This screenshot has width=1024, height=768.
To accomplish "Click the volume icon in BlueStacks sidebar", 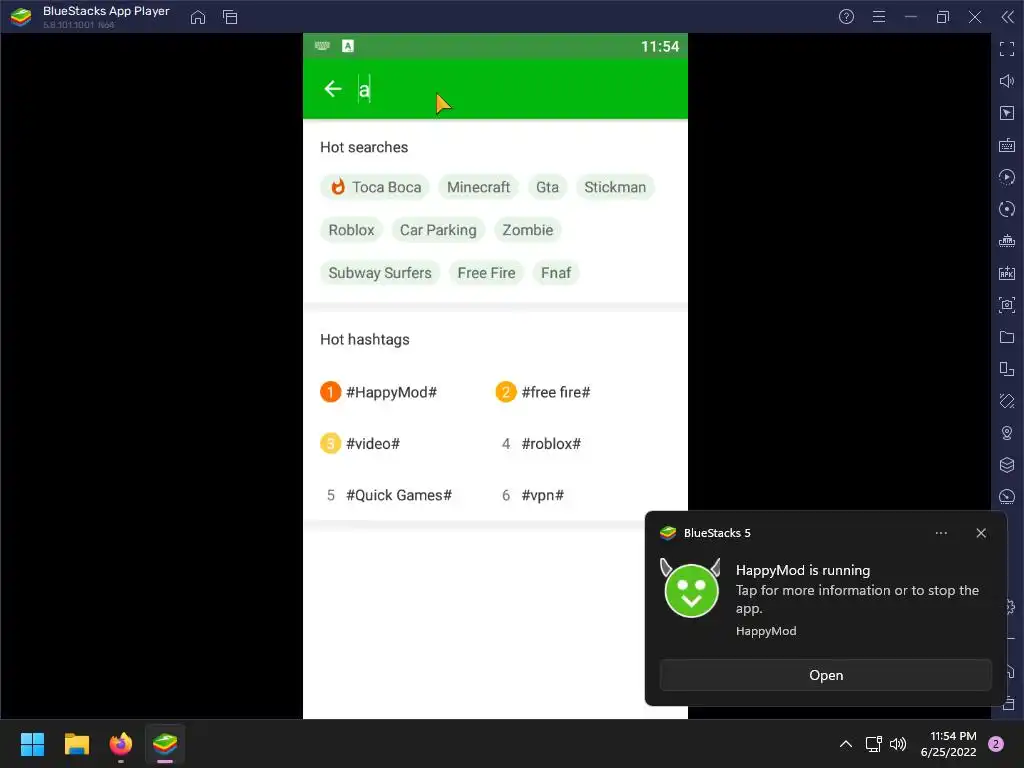I will [x=1007, y=81].
